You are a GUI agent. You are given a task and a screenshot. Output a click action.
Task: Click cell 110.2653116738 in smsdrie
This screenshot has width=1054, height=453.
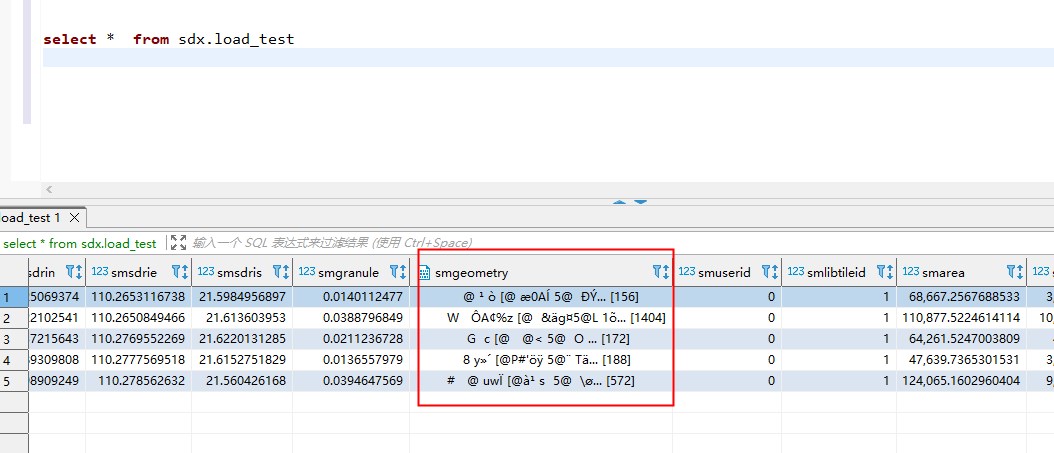pos(138,296)
